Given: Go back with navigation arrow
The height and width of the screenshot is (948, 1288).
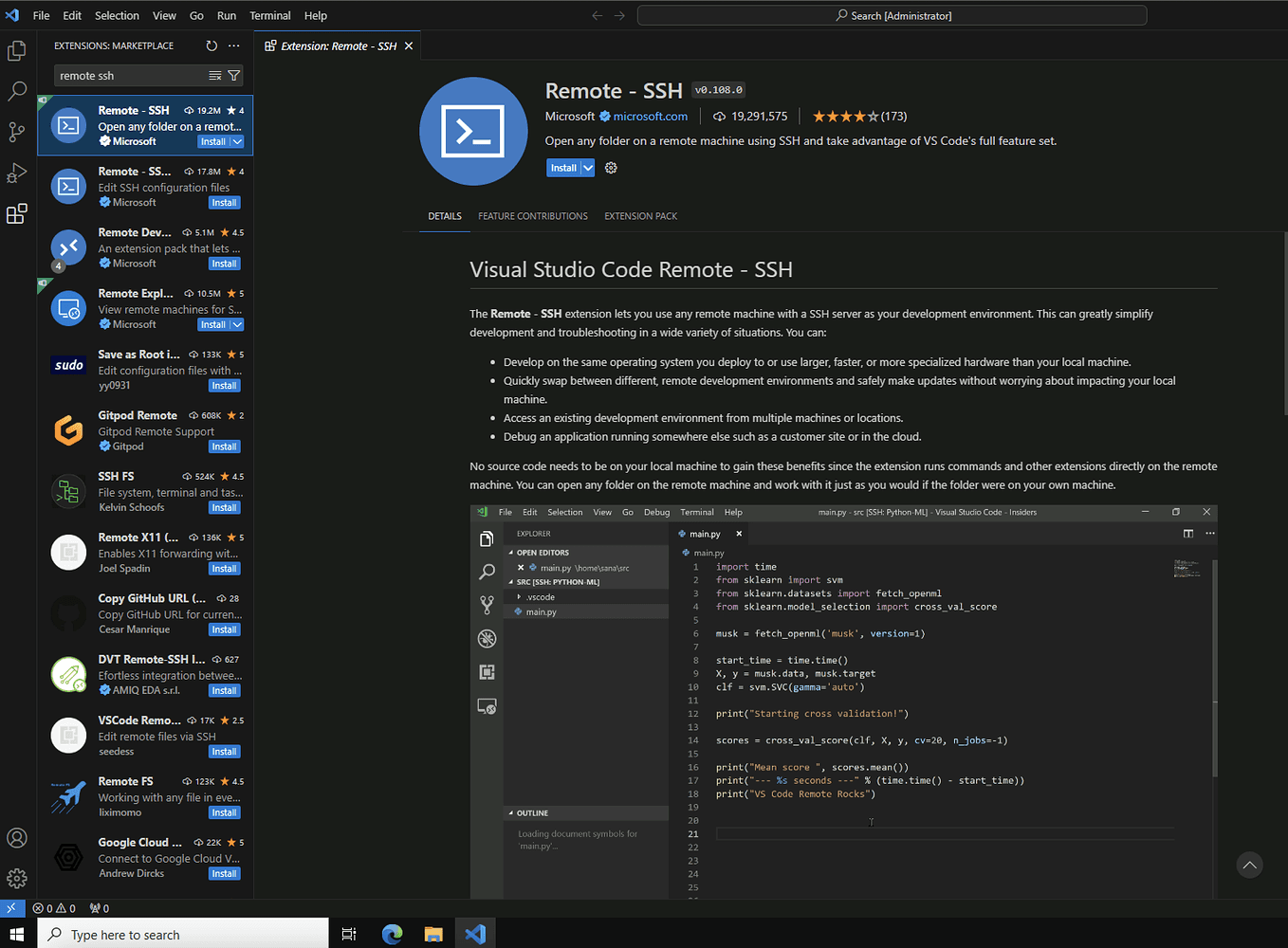Looking at the screenshot, I should pyautogui.click(x=598, y=15).
